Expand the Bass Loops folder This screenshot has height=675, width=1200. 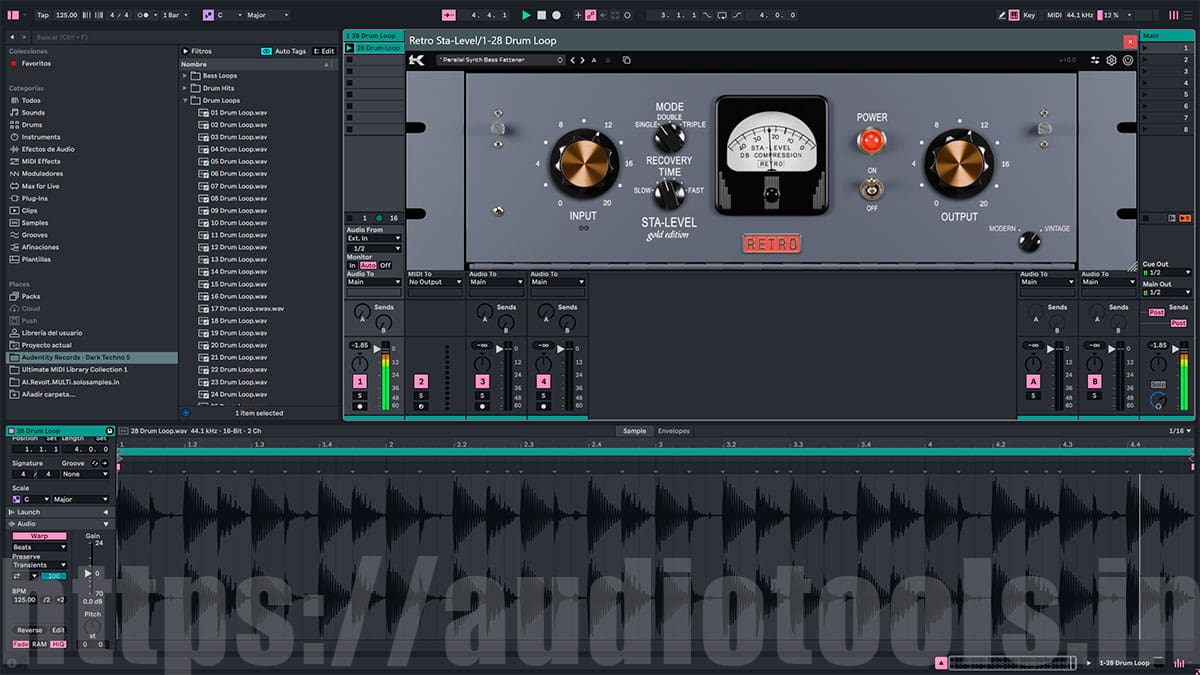point(186,76)
